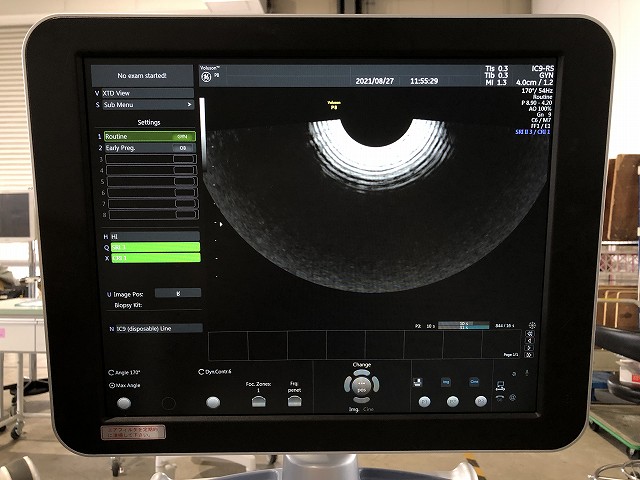Toggle the HI harmonic imaging button
Viewport: 640px width, 480px height.
155,236
